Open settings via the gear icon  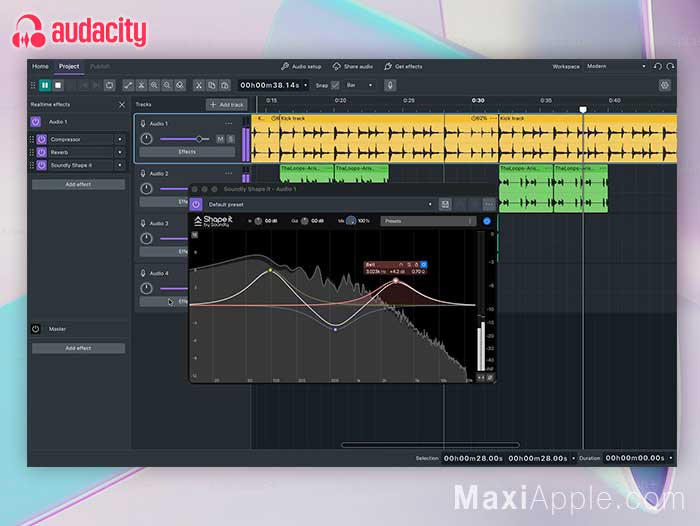(665, 85)
